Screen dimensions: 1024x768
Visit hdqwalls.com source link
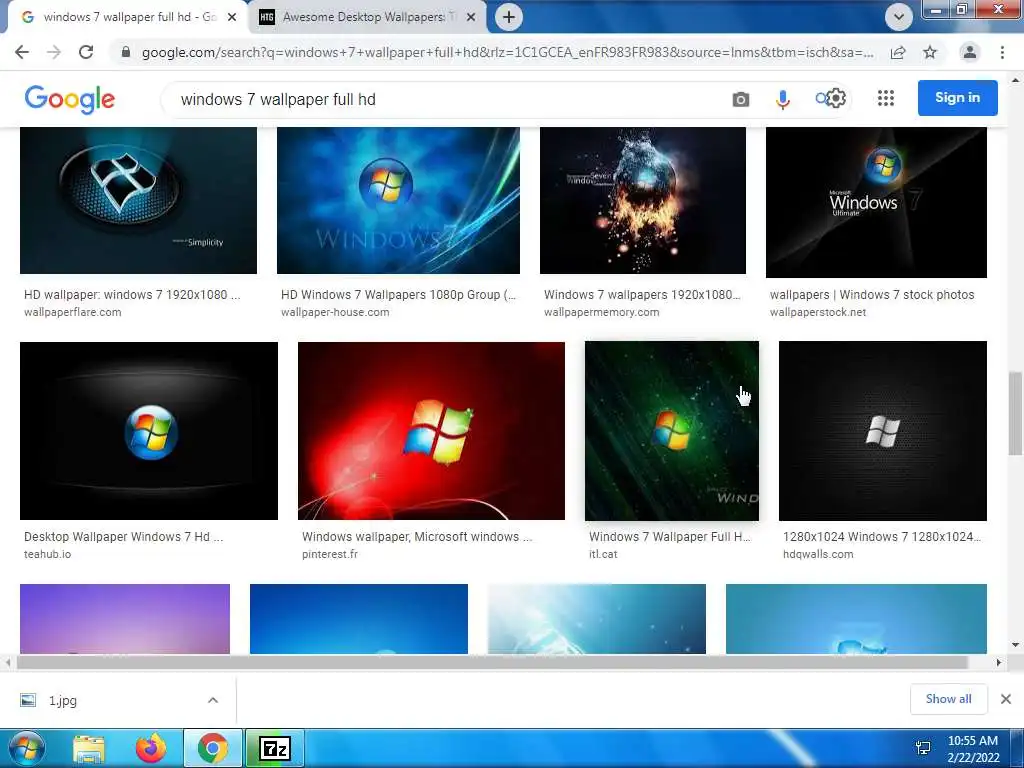(x=818, y=554)
